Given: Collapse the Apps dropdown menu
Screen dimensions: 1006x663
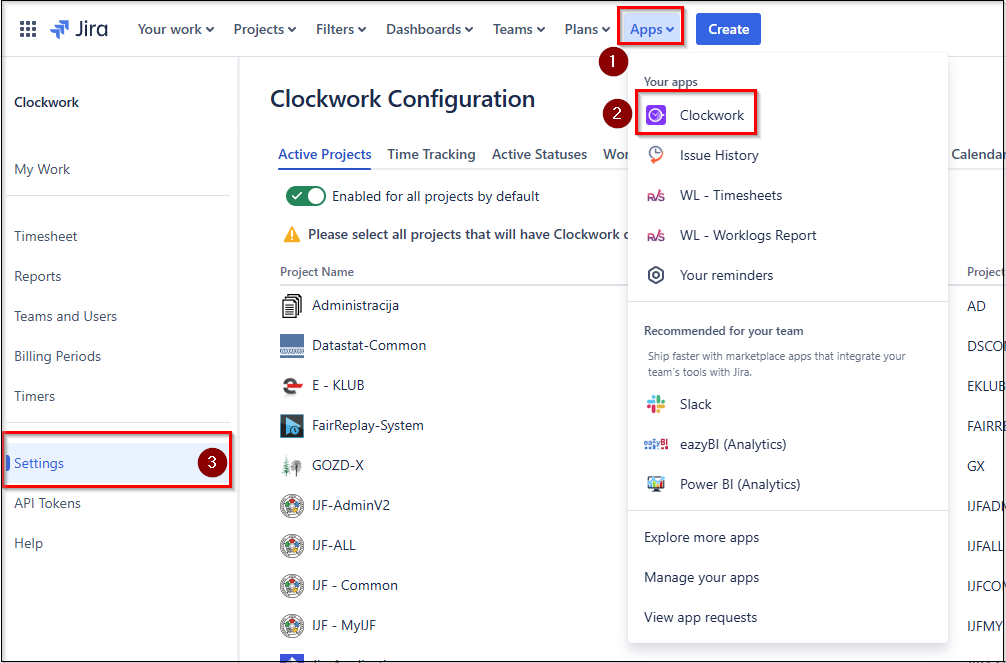Looking at the screenshot, I should [652, 30].
